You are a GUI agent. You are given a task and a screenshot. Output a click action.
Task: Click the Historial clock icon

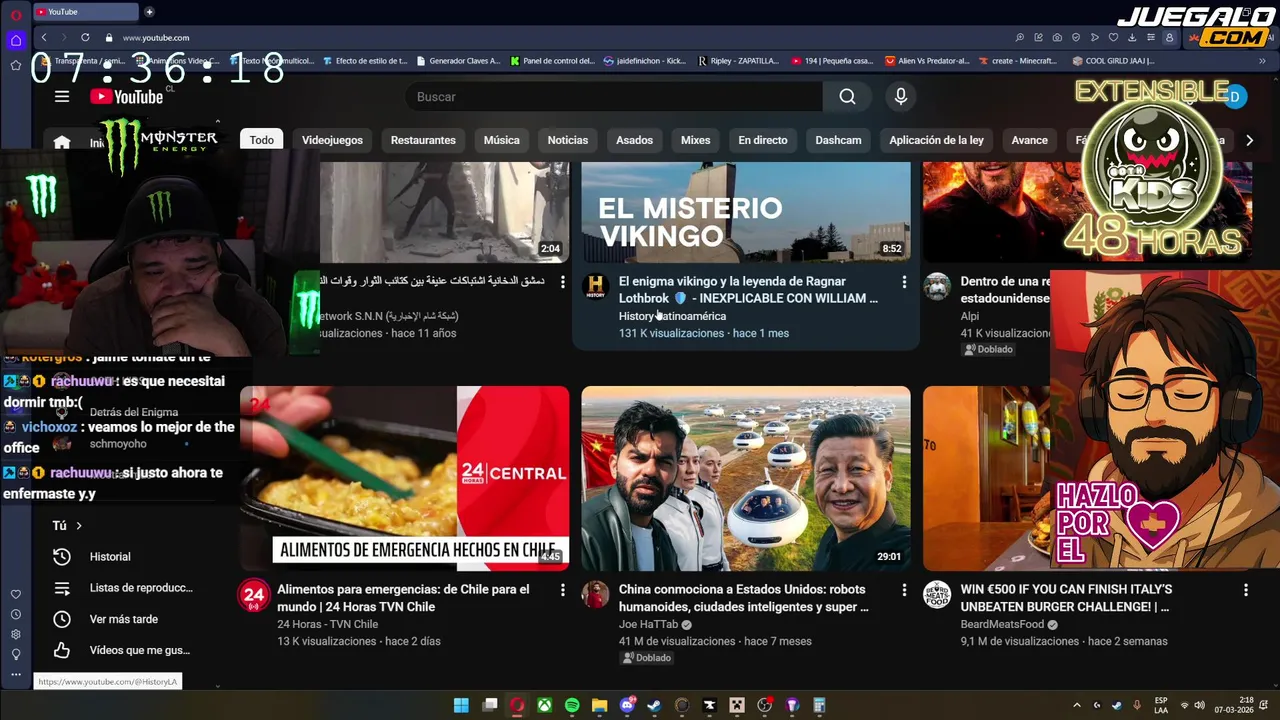pyautogui.click(x=62, y=557)
